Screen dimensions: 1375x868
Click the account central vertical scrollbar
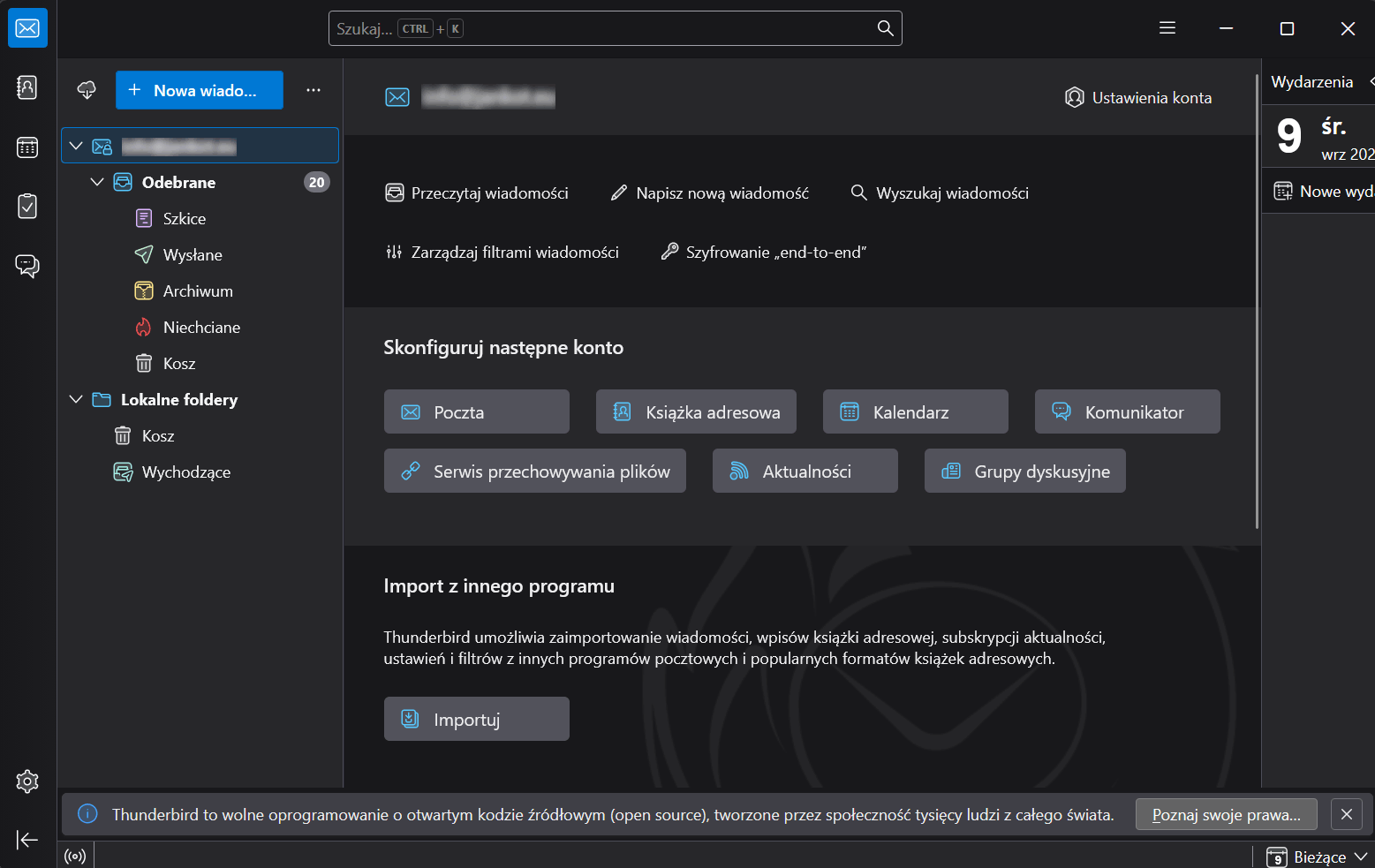click(x=1257, y=301)
